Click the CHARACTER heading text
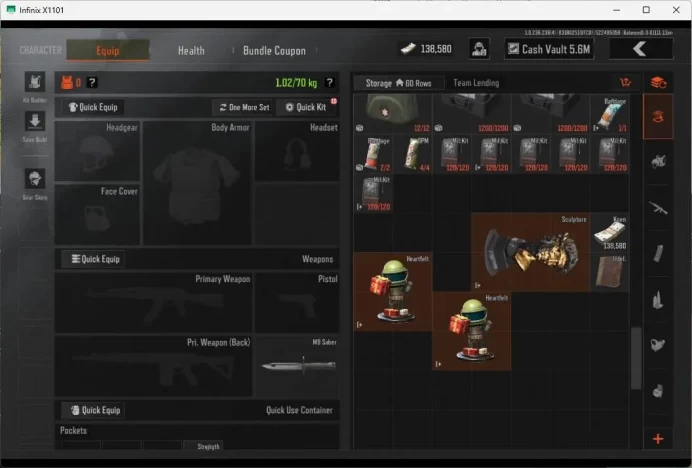Image resolution: width=692 pixels, height=468 pixels. pos(41,50)
